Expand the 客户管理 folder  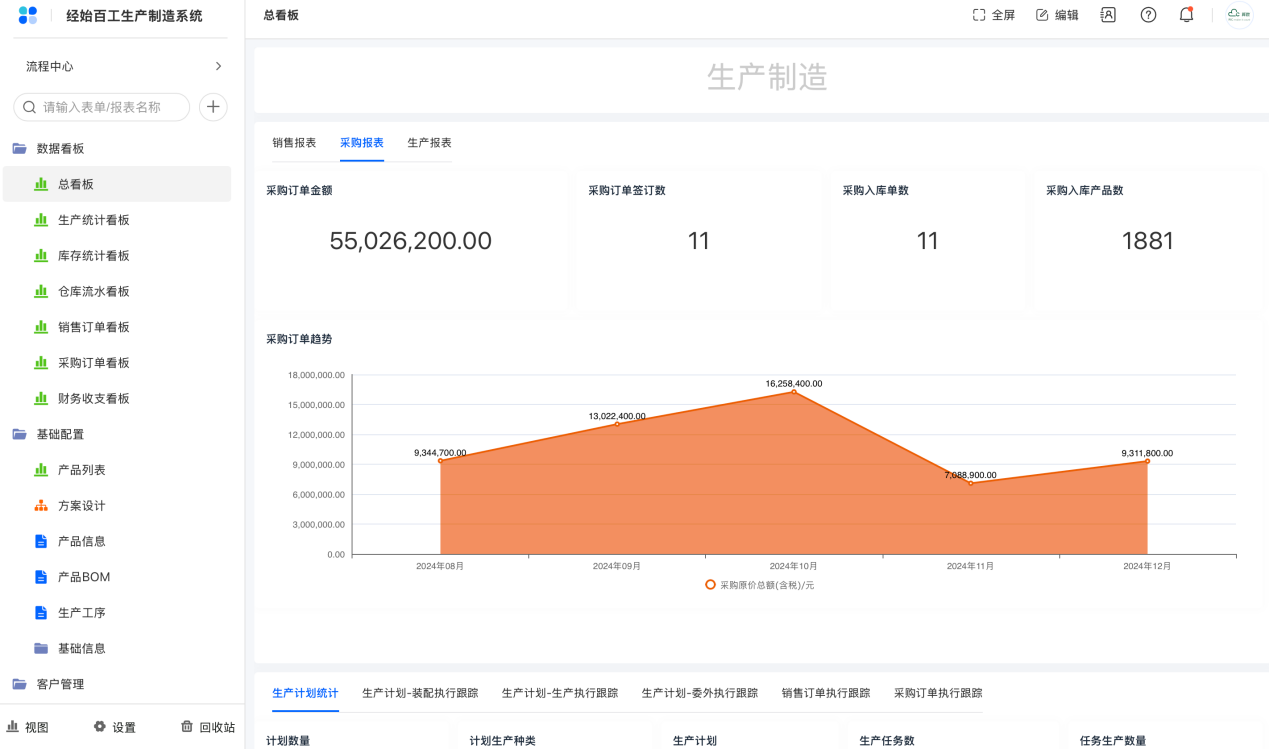60,684
